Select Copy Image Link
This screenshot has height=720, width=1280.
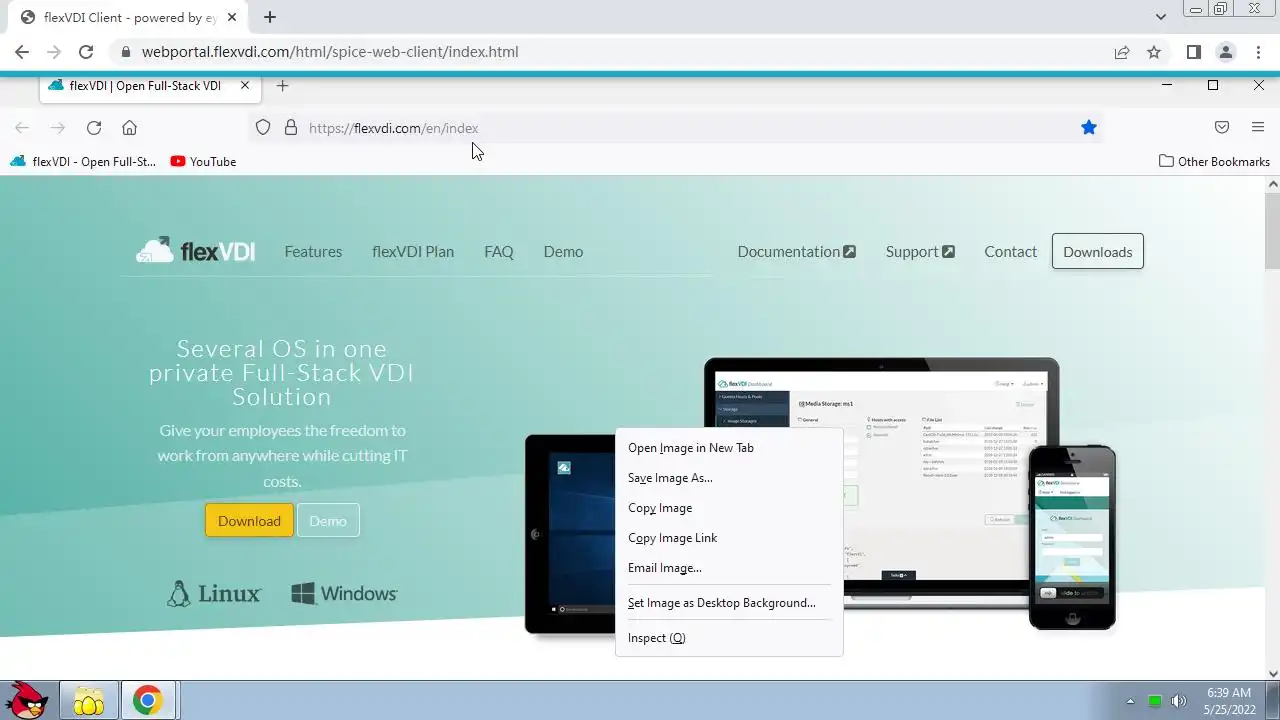(729, 538)
